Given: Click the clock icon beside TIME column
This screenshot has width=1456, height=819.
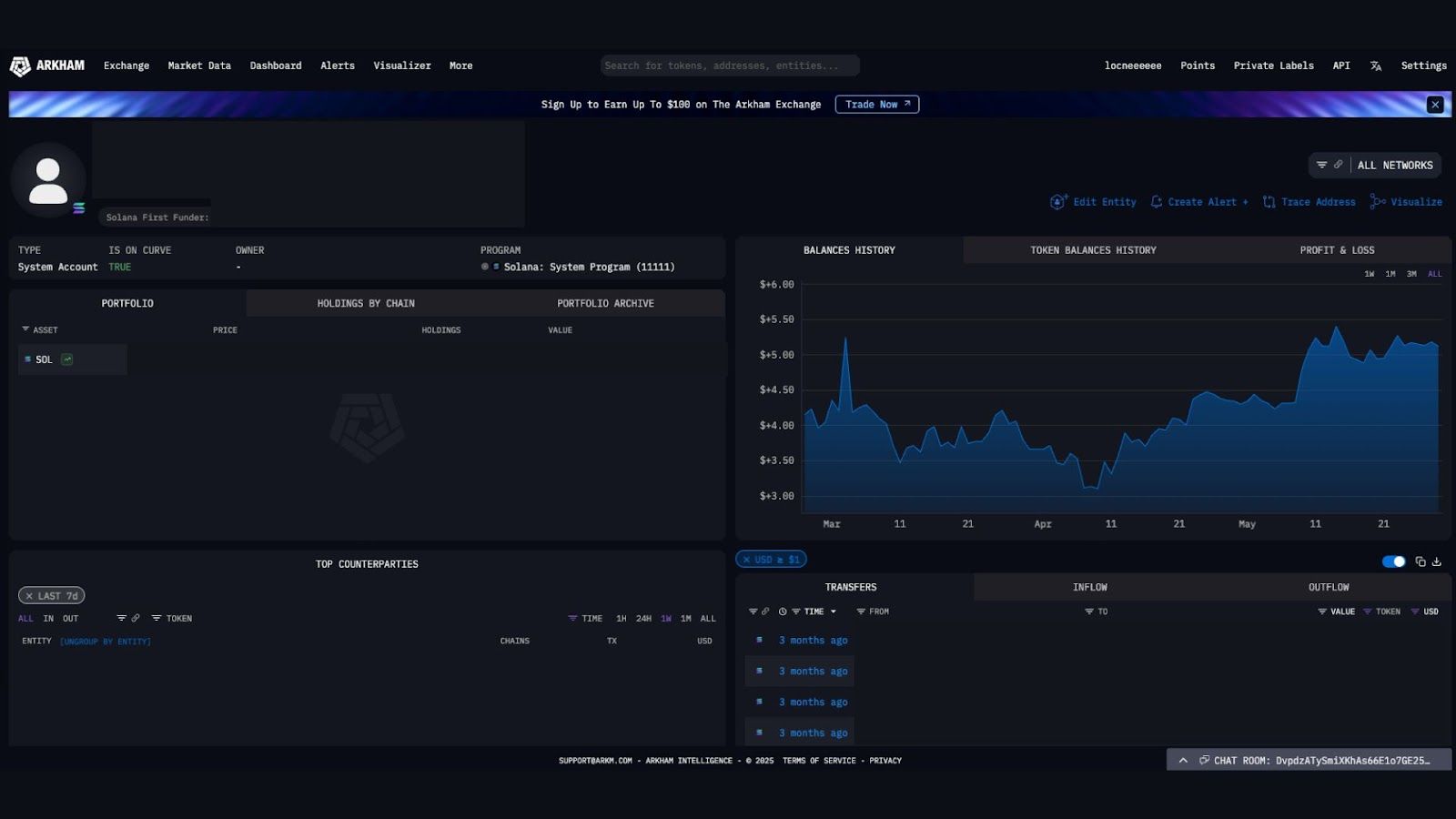Looking at the screenshot, I should (783, 612).
